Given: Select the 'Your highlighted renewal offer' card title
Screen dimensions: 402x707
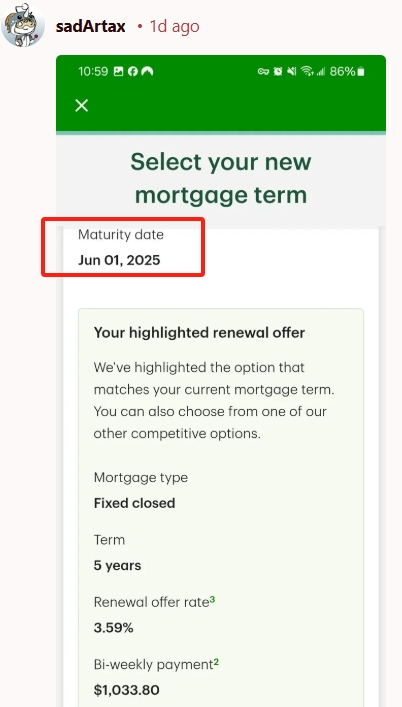Looking at the screenshot, I should 199,333.
